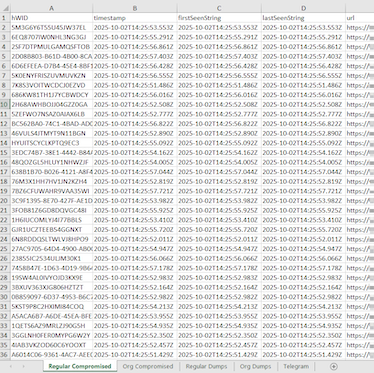Select hWID cell HYUITSCYCLKPTQ9EC3
The image size is (374, 373).
[x=51, y=143]
